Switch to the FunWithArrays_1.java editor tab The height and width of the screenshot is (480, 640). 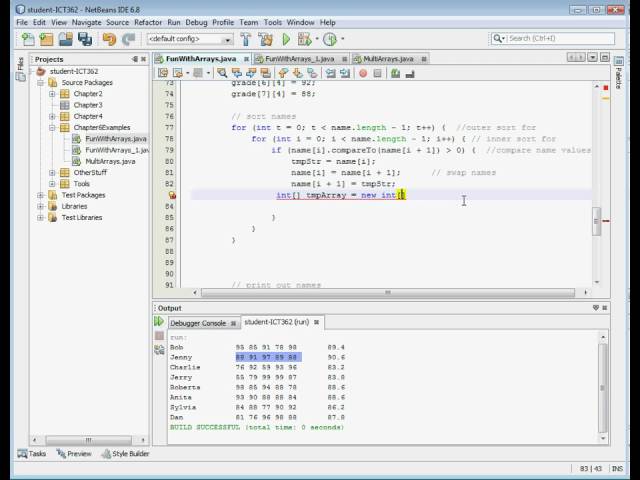coord(300,59)
